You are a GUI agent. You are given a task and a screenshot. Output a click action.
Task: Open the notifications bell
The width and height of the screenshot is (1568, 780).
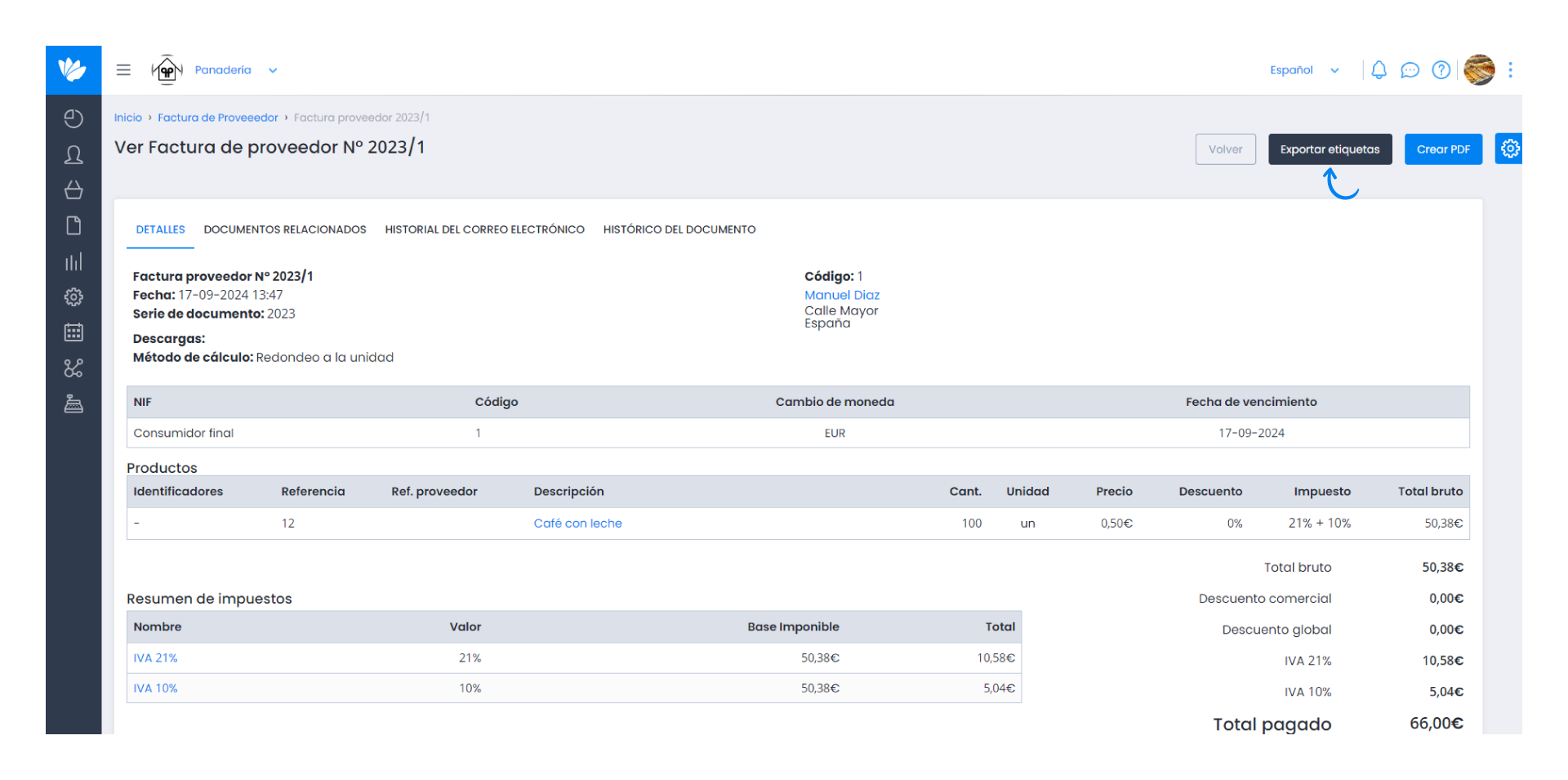point(1379,70)
